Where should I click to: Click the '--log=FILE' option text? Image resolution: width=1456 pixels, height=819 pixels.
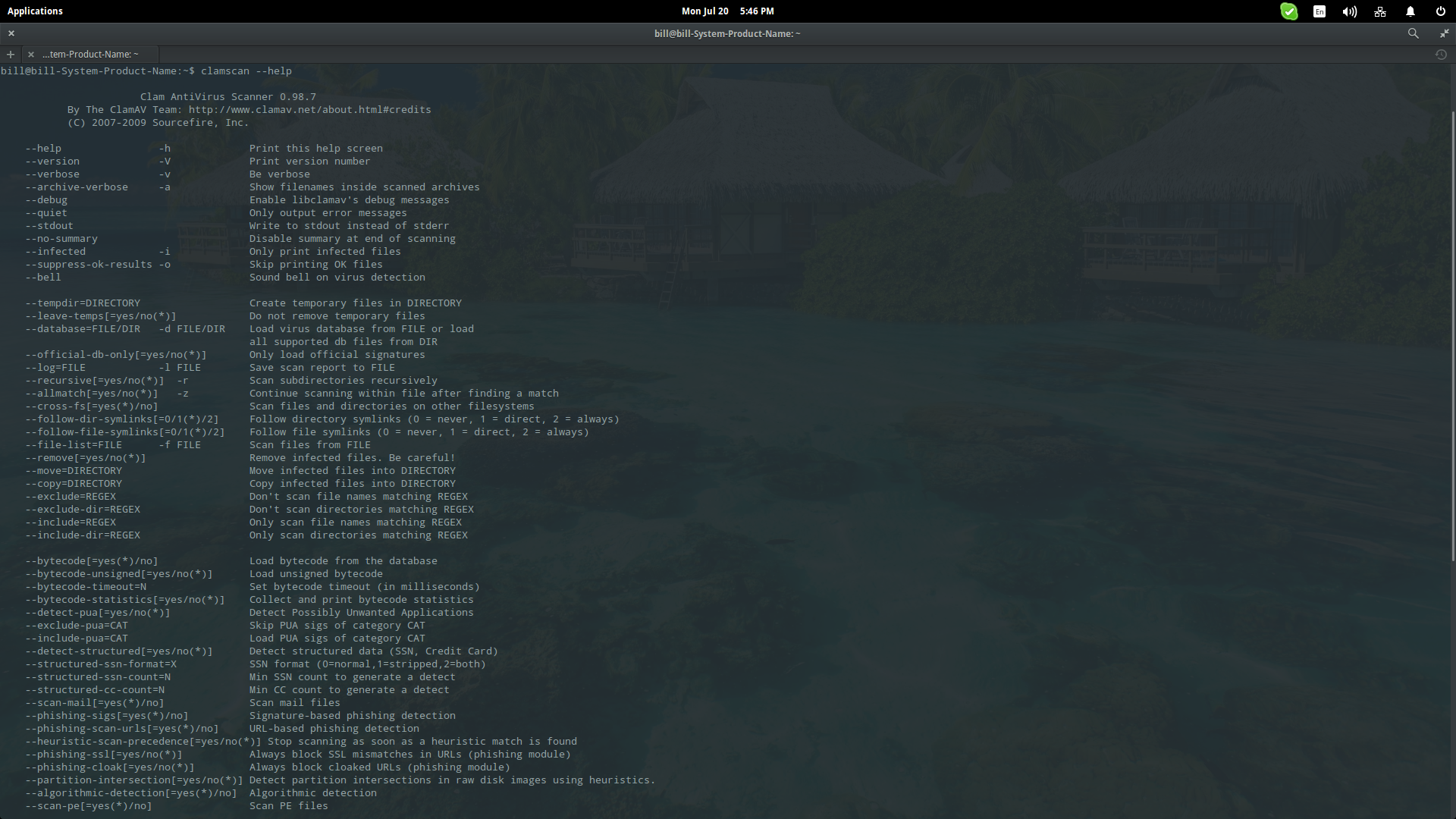(x=55, y=368)
